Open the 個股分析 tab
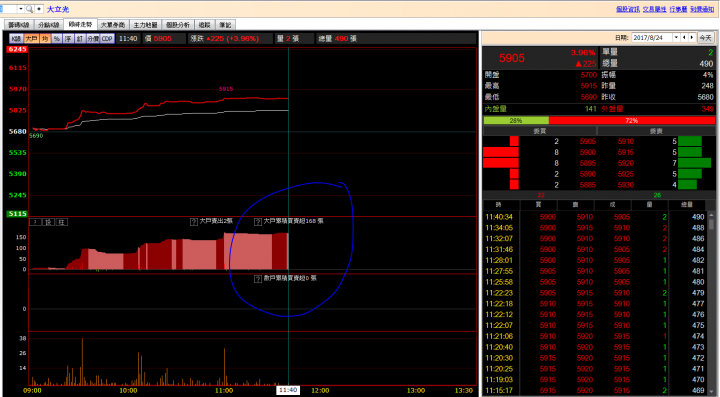The width and height of the screenshot is (720, 397). (x=178, y=25)
